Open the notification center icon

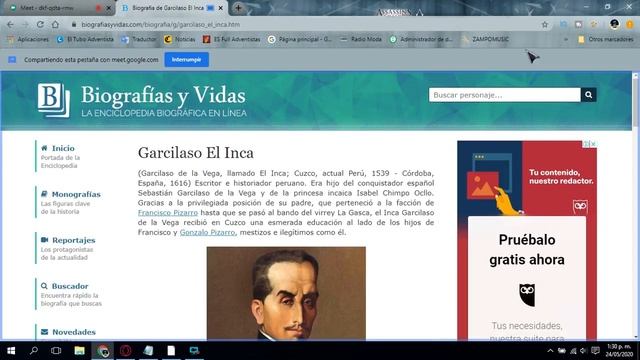point(595,351)
